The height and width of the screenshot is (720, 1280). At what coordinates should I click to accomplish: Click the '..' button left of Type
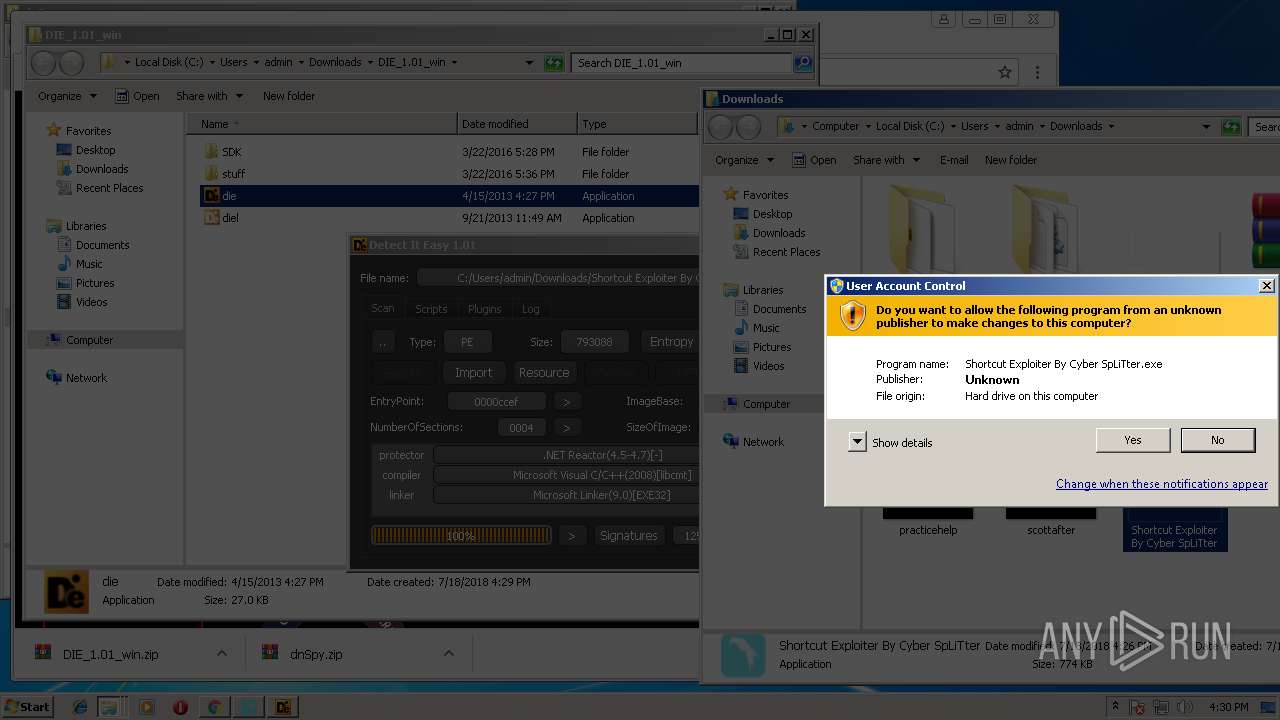pyautogui.click(x=383, y=342)
